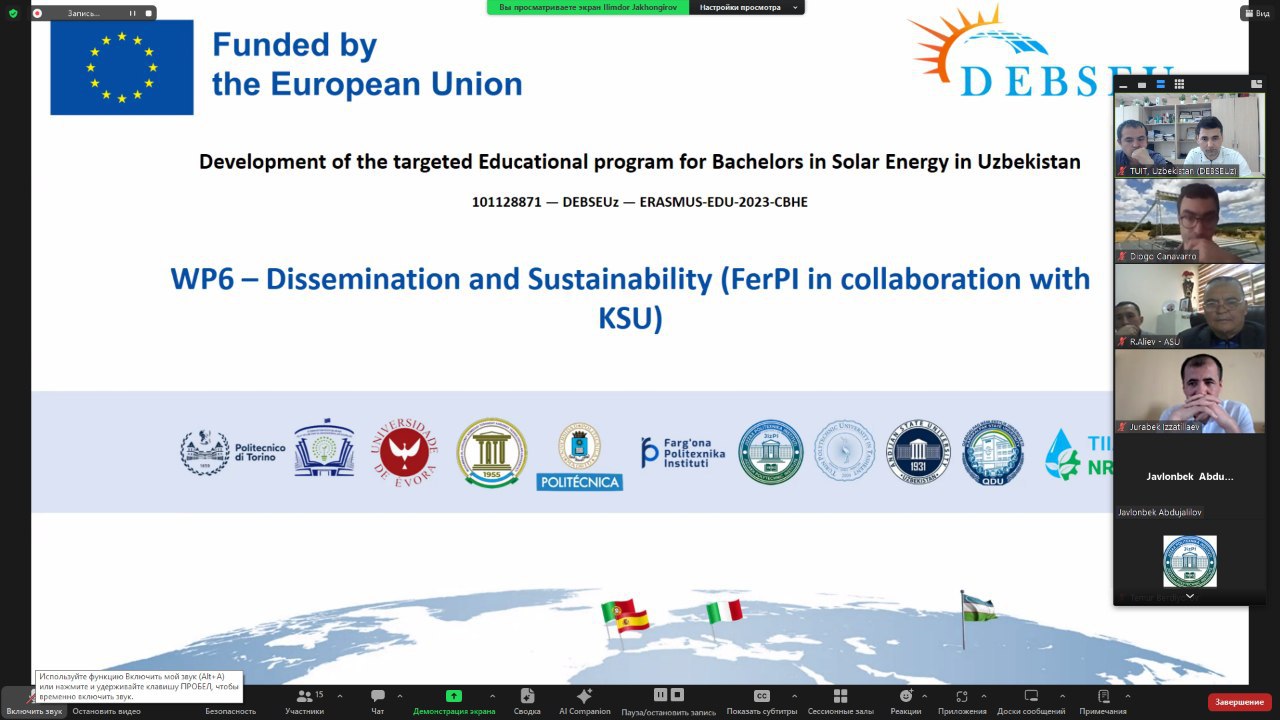Click the green encryption shield icon
Viewport: 1280px width, 720px height.
(x=13, y=13)
